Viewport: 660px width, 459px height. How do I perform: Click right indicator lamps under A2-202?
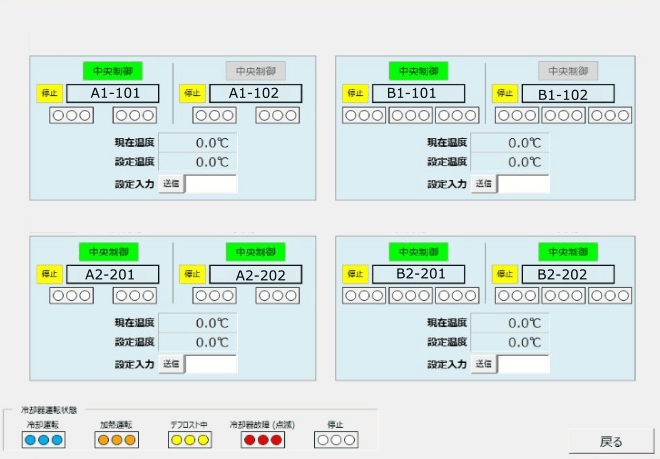click(277, 295)
